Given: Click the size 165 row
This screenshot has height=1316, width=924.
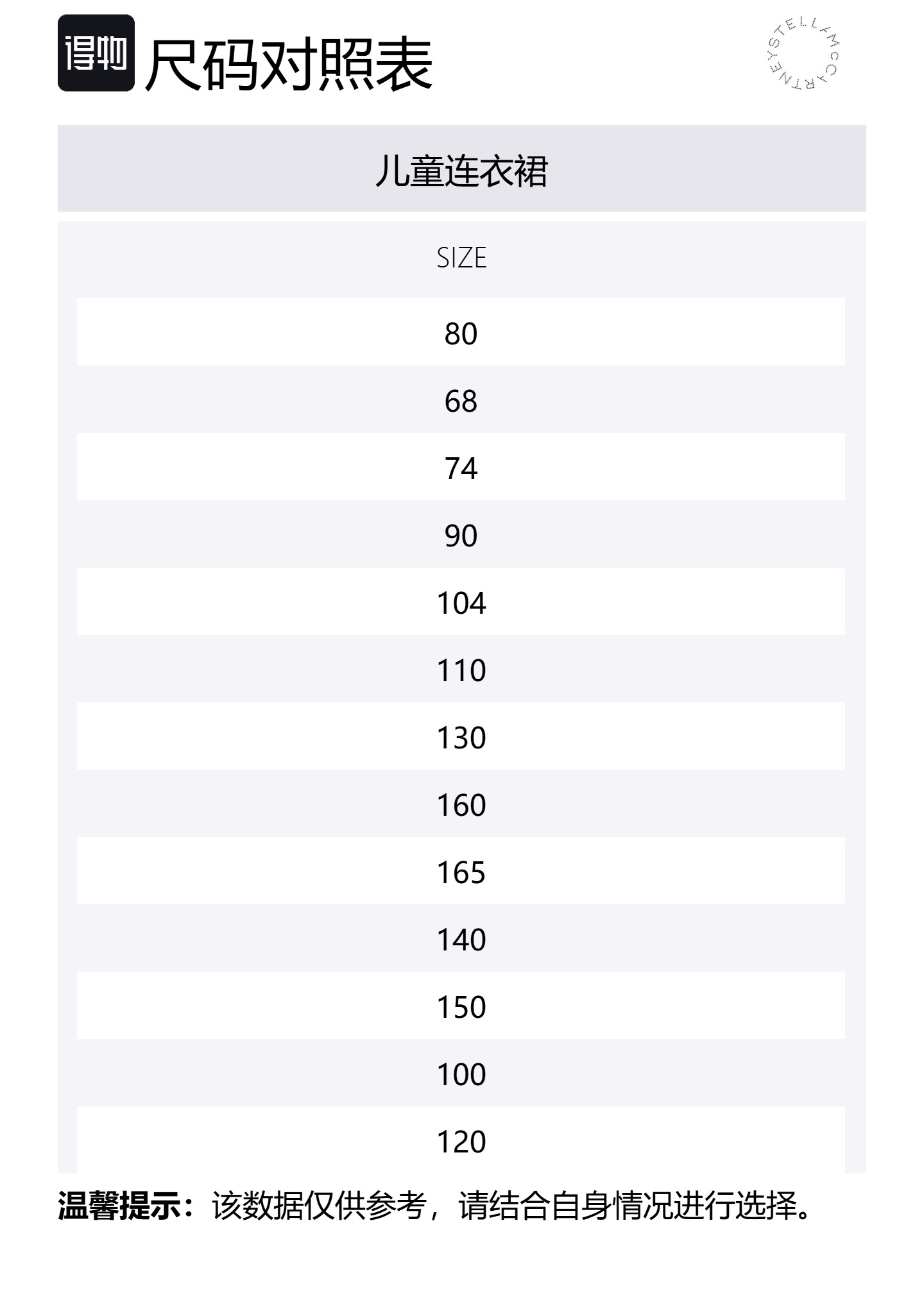Looking at the screenshot, I should [x=461, y=872].
